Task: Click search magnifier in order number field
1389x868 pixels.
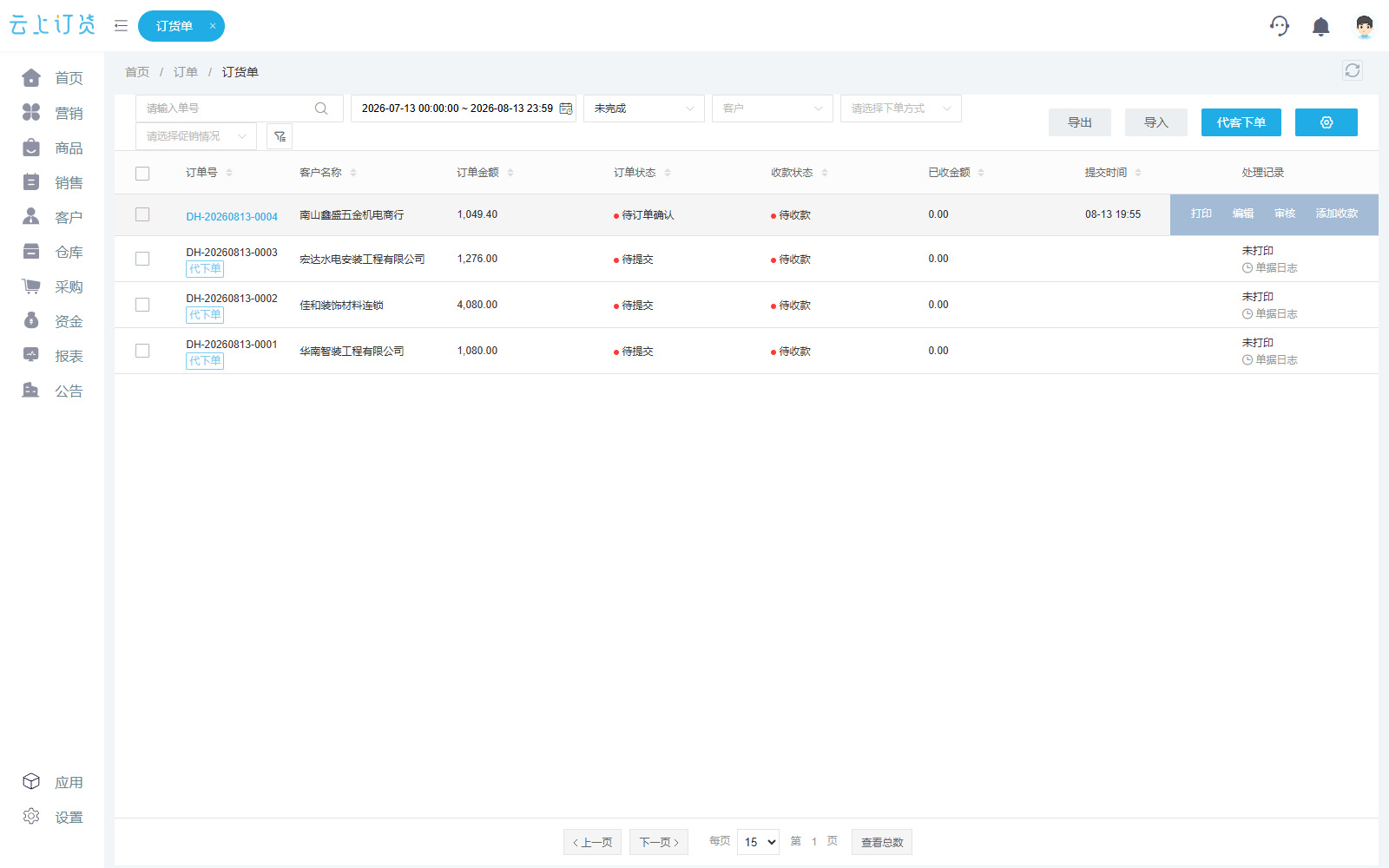Action: (x=321, y=108)
